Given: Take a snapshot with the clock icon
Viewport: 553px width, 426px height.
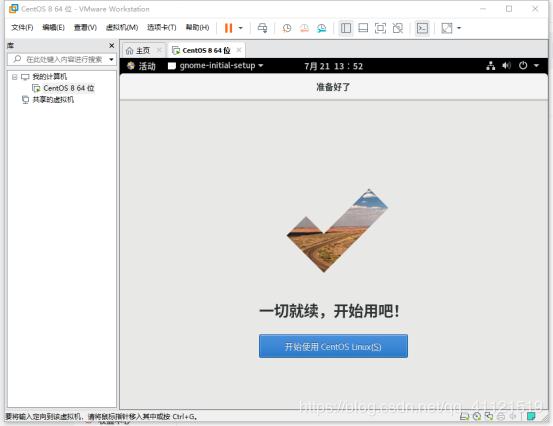Looking at the screenshot, I should pyautogui.click(x=287, y=28).
